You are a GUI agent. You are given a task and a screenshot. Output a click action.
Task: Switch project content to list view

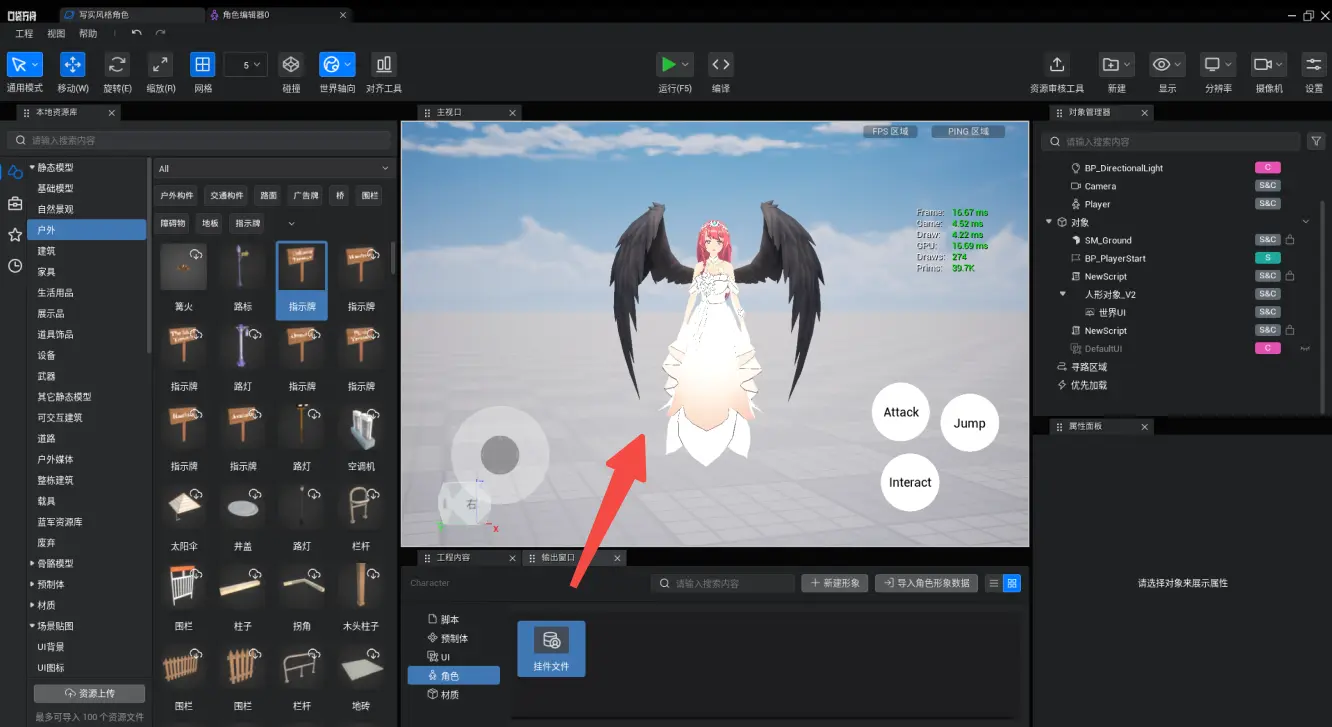[993, 583]
